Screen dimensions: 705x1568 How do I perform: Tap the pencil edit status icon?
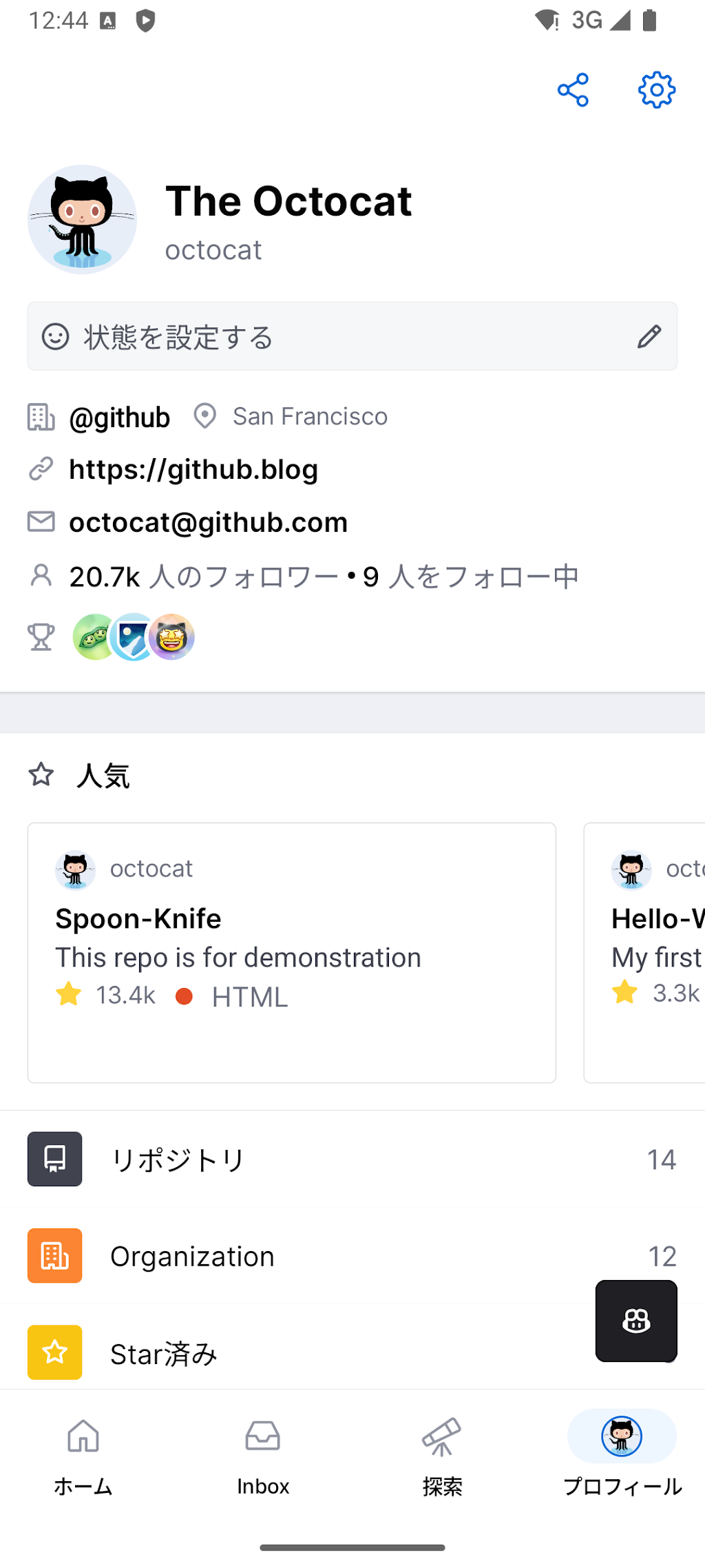[649, 337]
